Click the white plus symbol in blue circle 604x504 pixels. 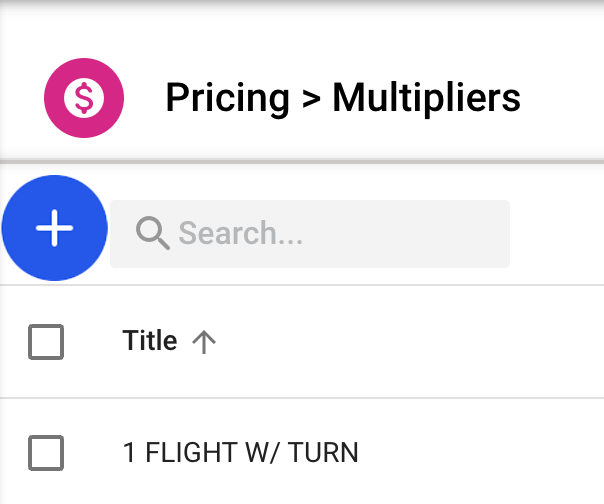pos(54,228)
